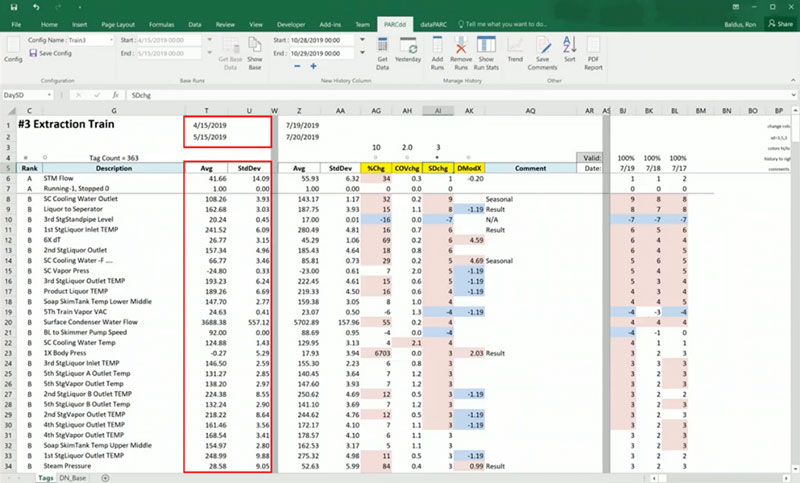Click the Save Config disk icon

[33, 53]
